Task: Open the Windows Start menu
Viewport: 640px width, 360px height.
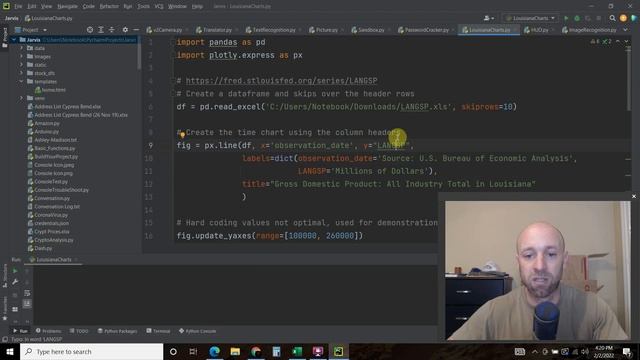Action: (x=10, y=351)
